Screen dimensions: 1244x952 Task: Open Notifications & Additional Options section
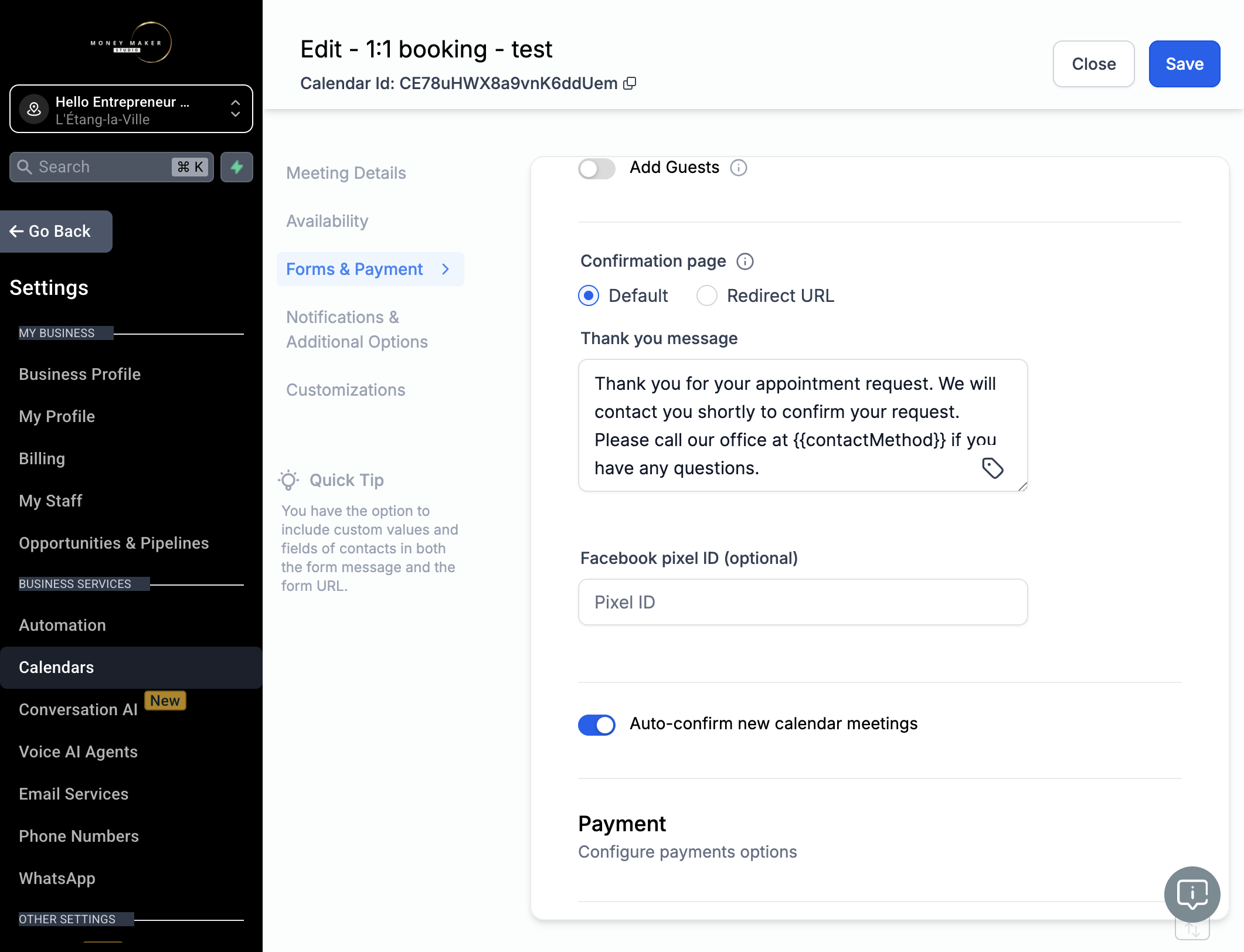357,329
